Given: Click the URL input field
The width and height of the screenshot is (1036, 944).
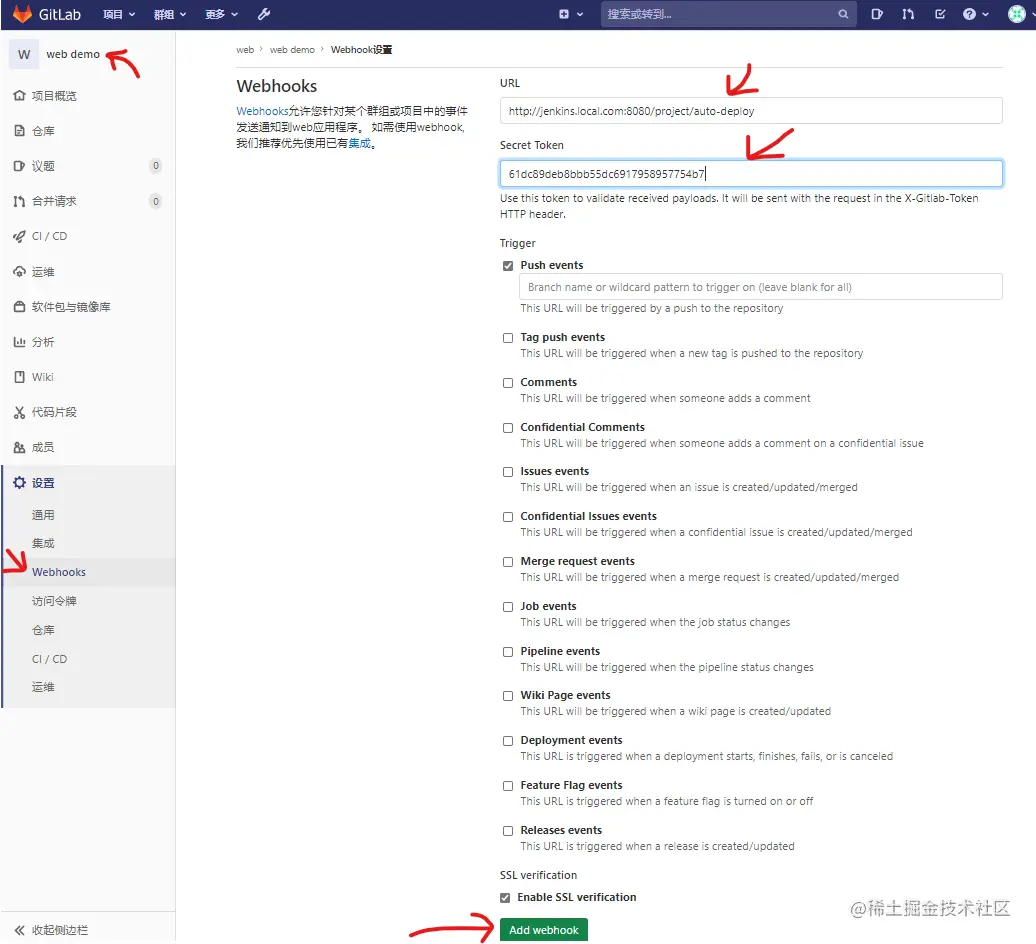Looking at the screenshot, I should point(751,110).
